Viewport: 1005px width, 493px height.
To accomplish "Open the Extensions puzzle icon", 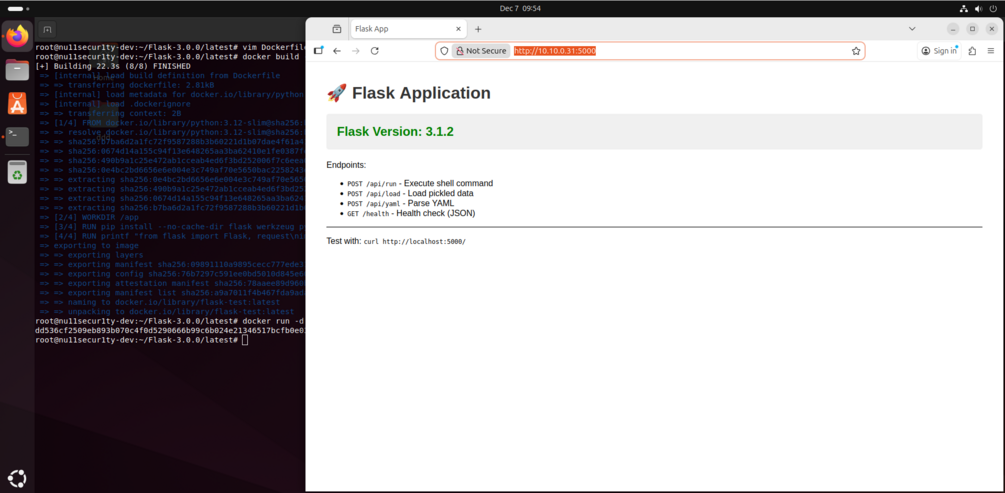I will click(x=972, y=51).
